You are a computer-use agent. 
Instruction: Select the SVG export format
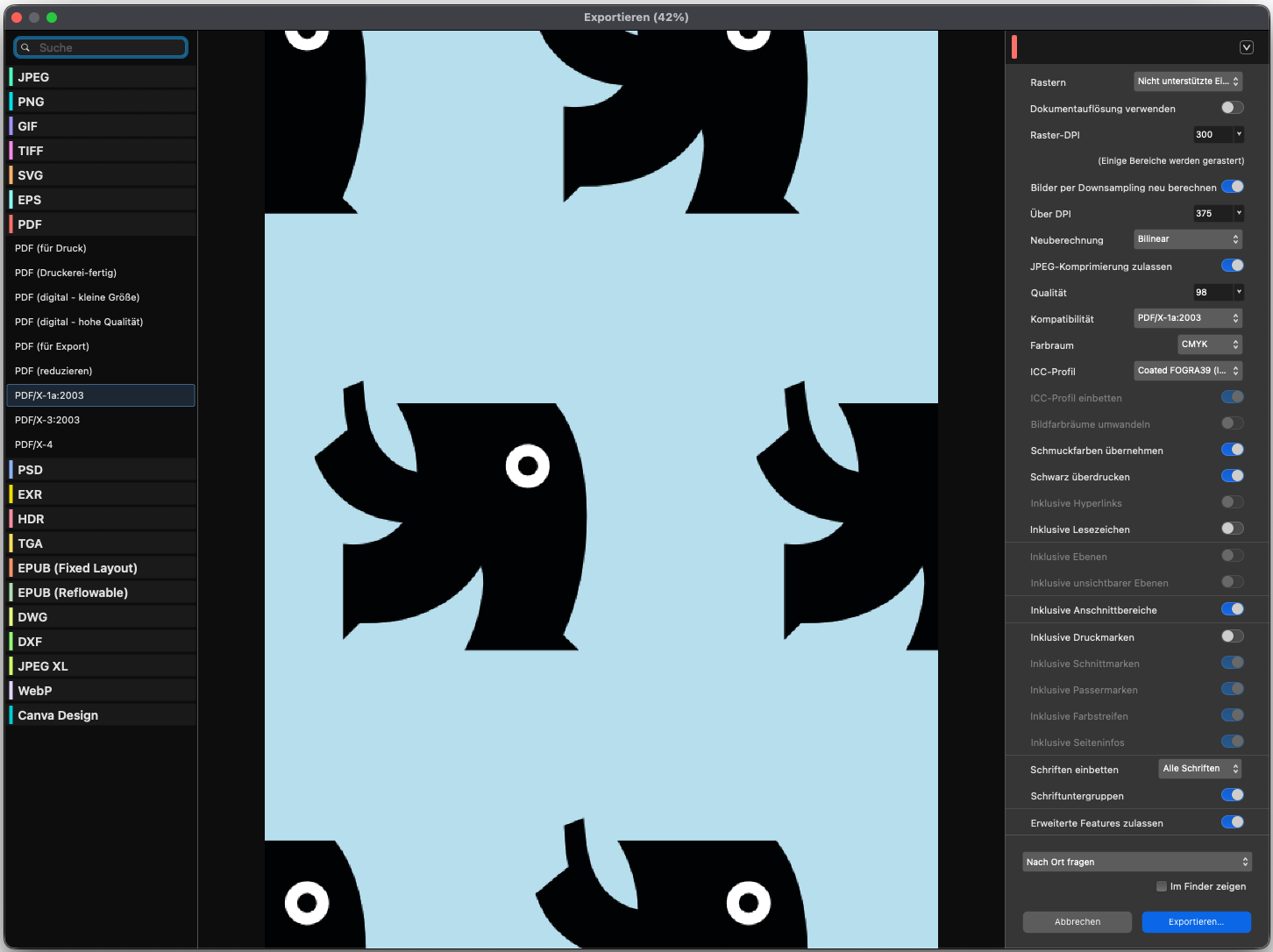point(102,175)
